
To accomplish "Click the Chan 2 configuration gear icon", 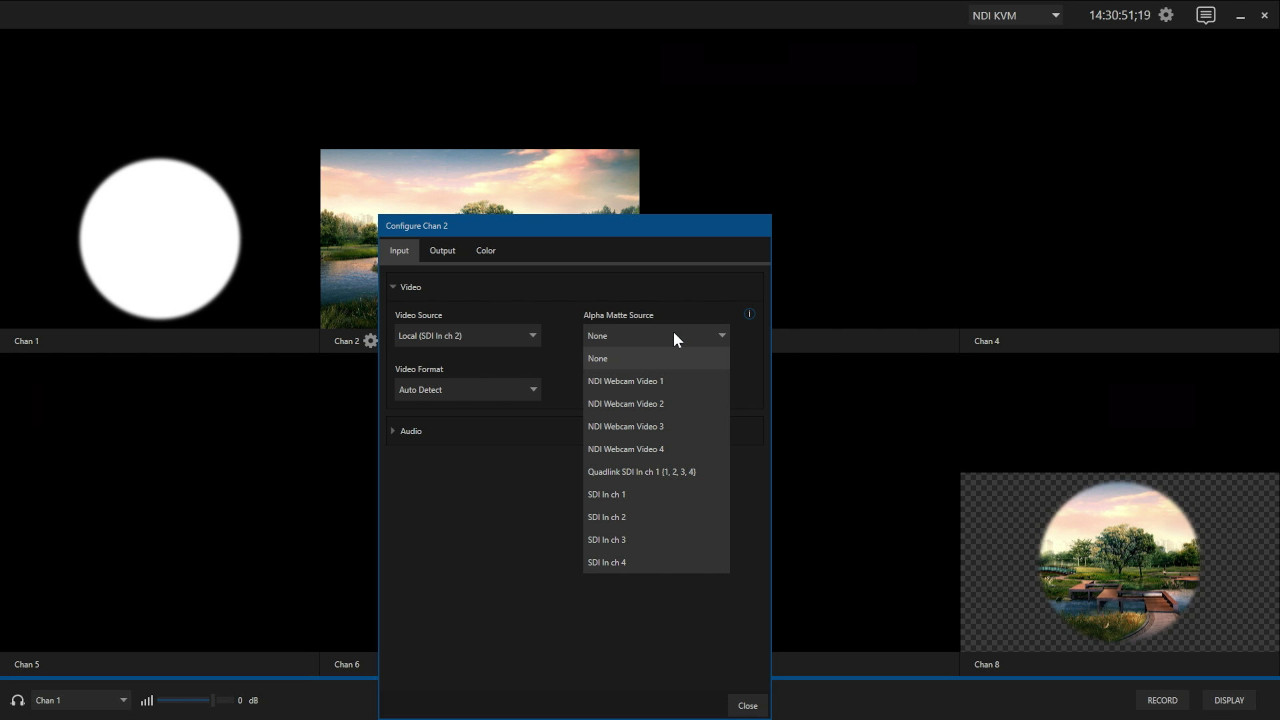I will 371,341.
